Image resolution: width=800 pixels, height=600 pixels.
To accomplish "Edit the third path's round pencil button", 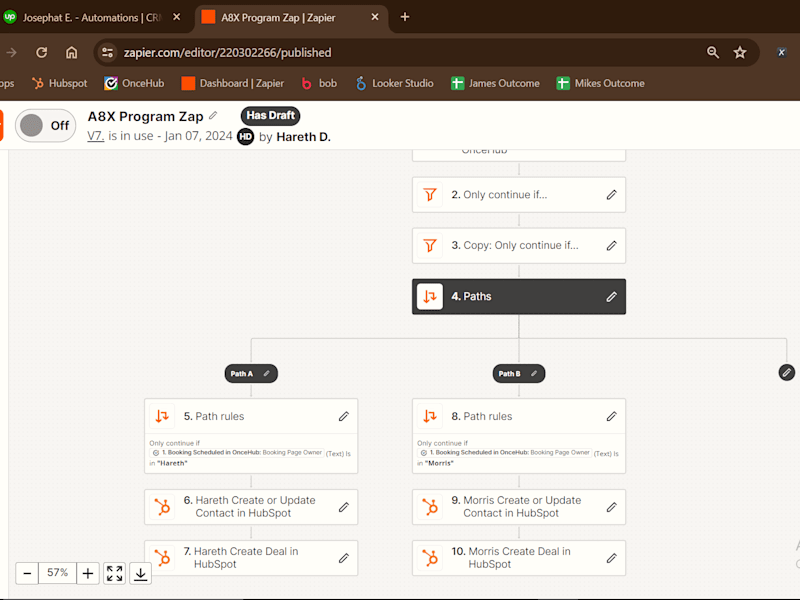I will tap(787, 372).
